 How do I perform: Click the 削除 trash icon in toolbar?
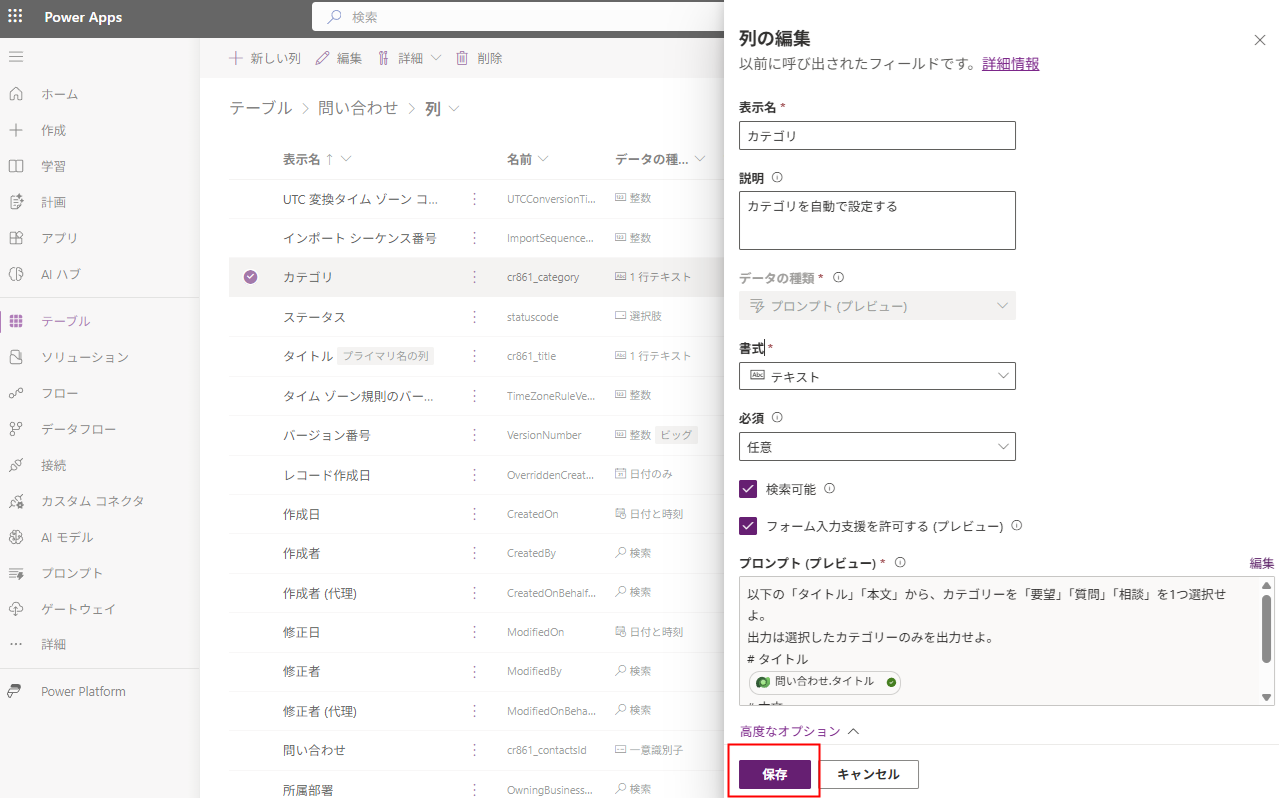coord(462,58)
